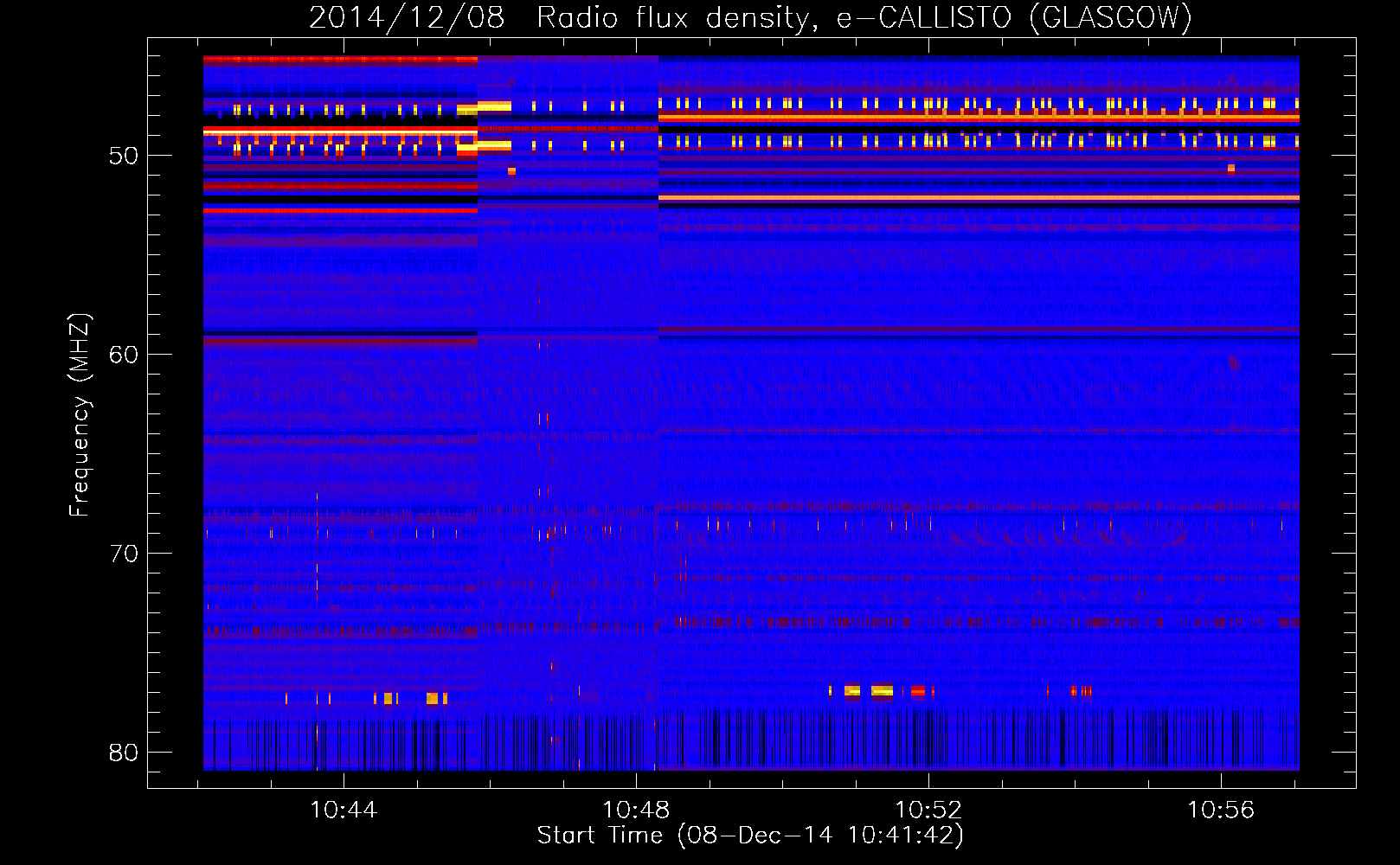Viewport: 1400px width, 865px height.
Task: Click the 'Frequency (MHZ)' y-axis label
Action: tap(80, 415)
